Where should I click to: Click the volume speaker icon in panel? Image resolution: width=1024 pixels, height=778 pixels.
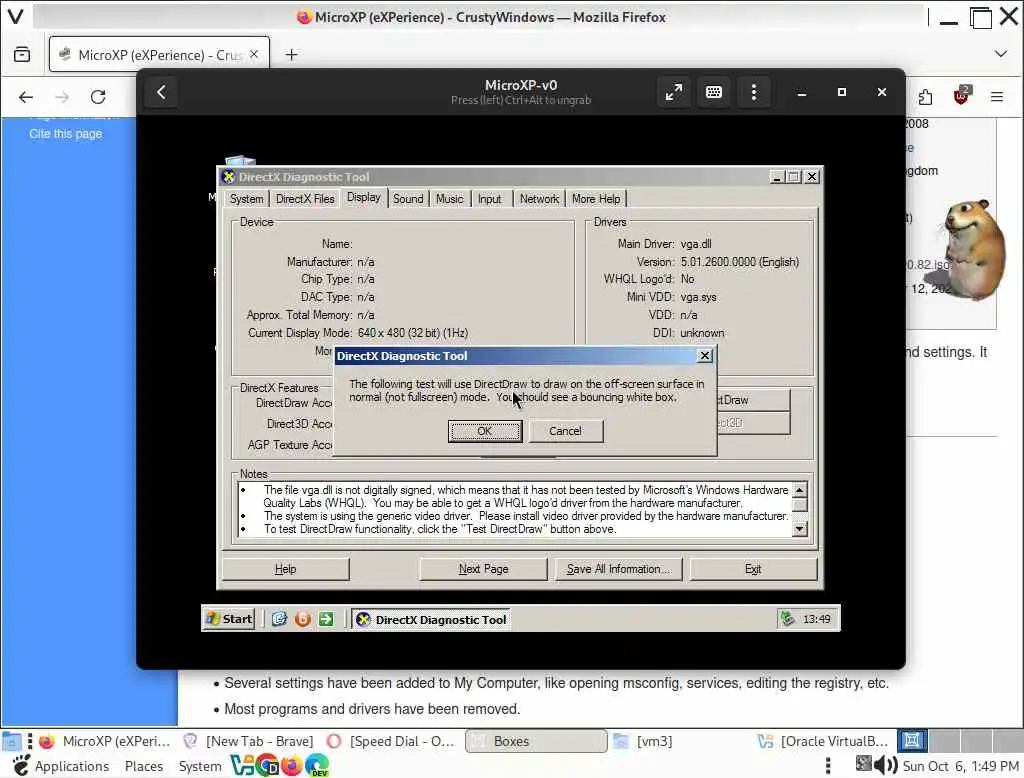coord(885,764)
